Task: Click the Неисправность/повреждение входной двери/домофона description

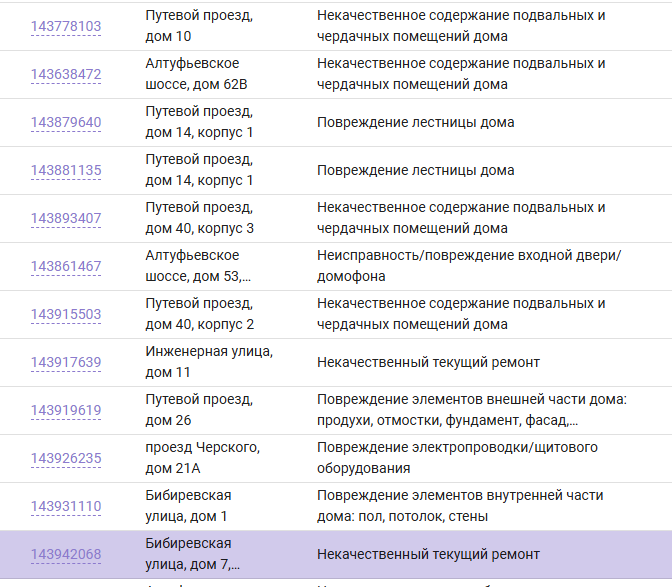Action: (x=469, y=267)
